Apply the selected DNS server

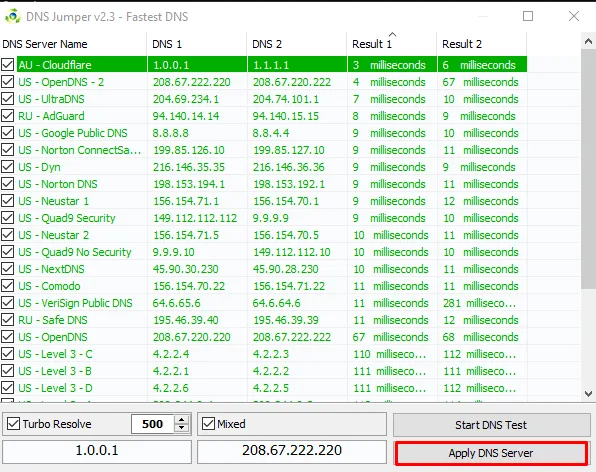click(x=491, y=453)
